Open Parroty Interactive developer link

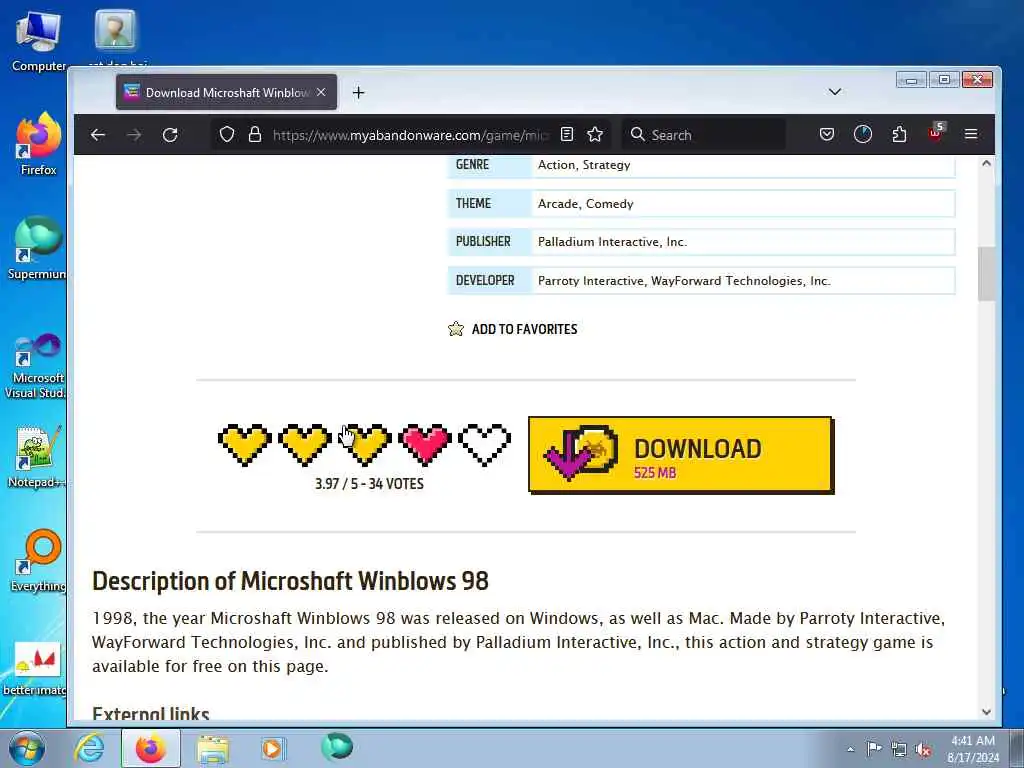[591, 281]
